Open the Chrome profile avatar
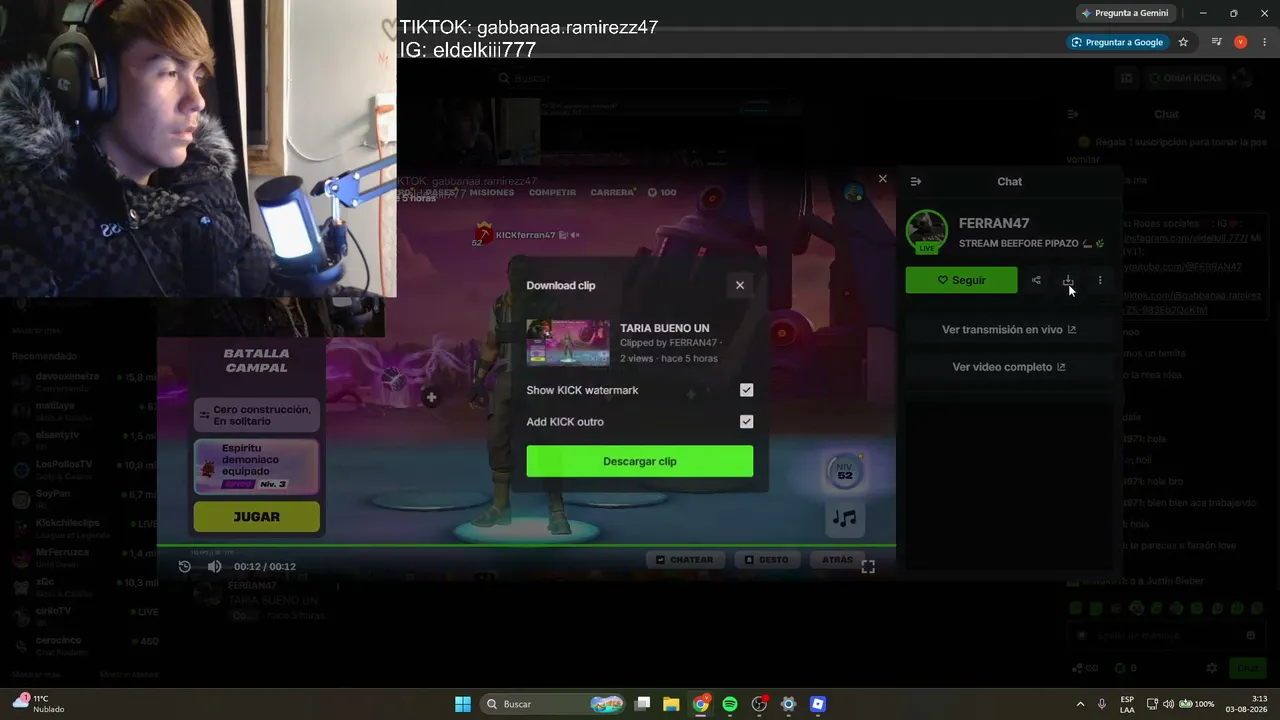The width and height of the screenshot is (1280, 720). tap(1240, 42)
